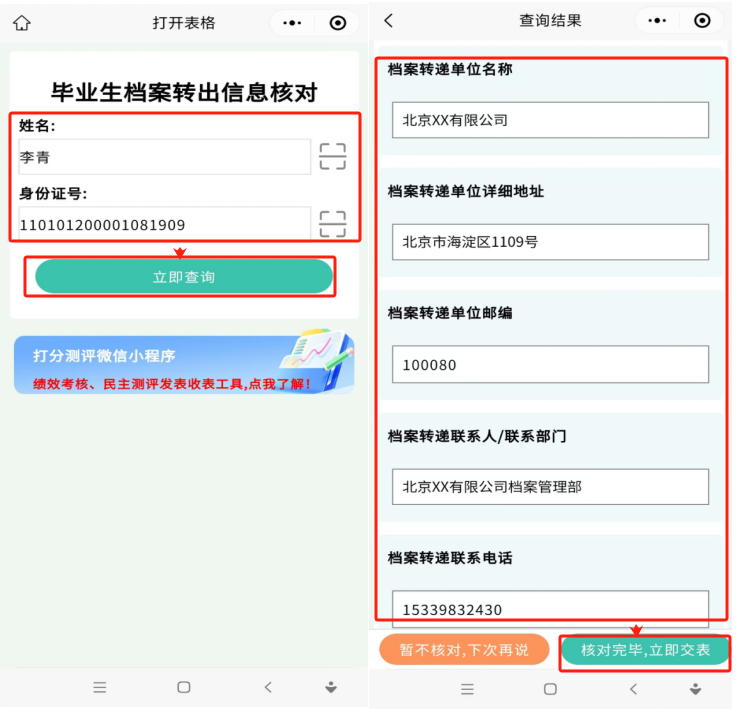Click the 暂不核对,下次再说 button

click(x=464, y=650)
